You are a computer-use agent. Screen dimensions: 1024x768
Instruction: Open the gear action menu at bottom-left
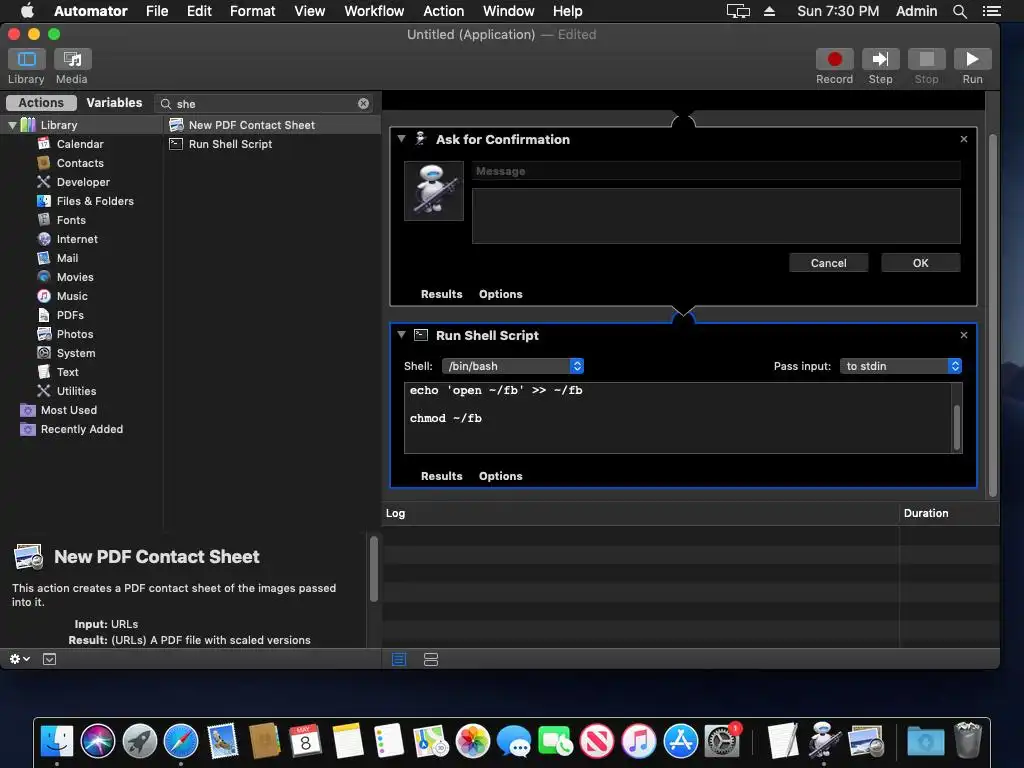pos(20,659)
